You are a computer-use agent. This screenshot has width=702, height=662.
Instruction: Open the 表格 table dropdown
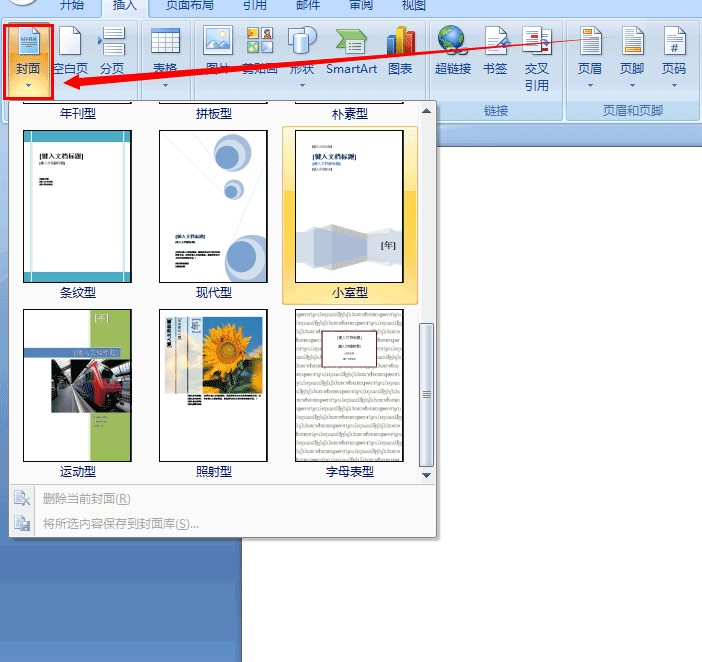165,53
